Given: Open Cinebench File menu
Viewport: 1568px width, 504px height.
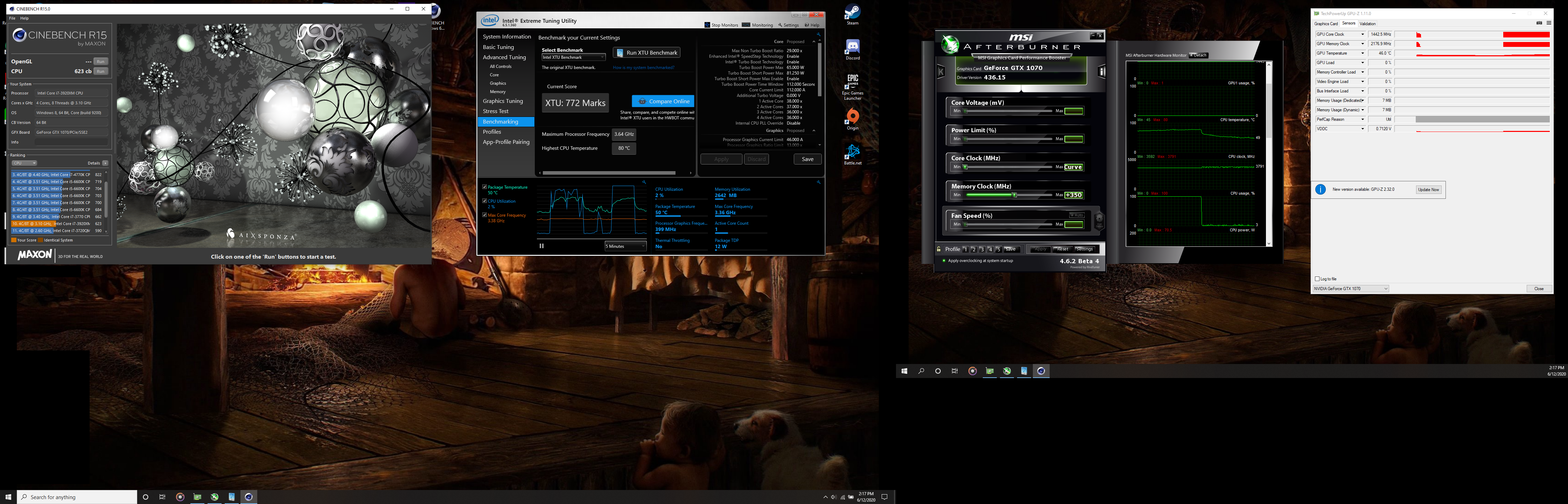Looking at the screenshot, I should [12, 18].
